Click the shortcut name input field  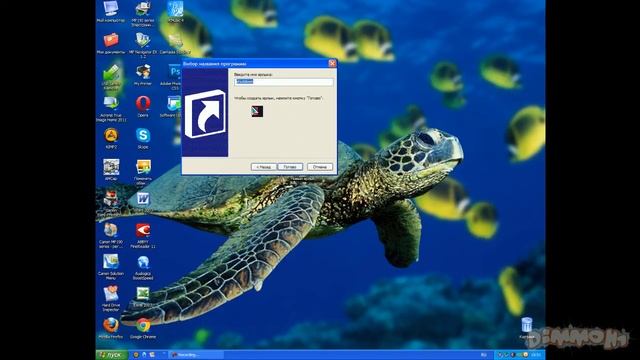(284, 82)
